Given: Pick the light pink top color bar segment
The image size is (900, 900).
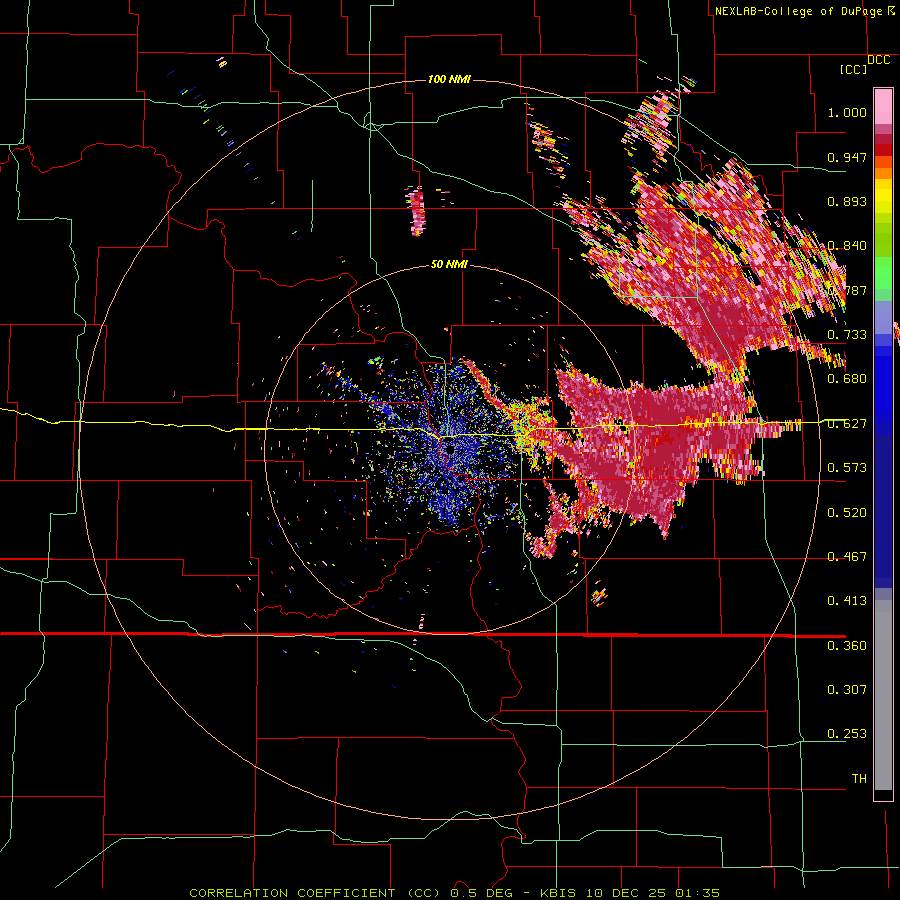Looking at the screenshot, I should pyautogui.click(x=883, y=107).
